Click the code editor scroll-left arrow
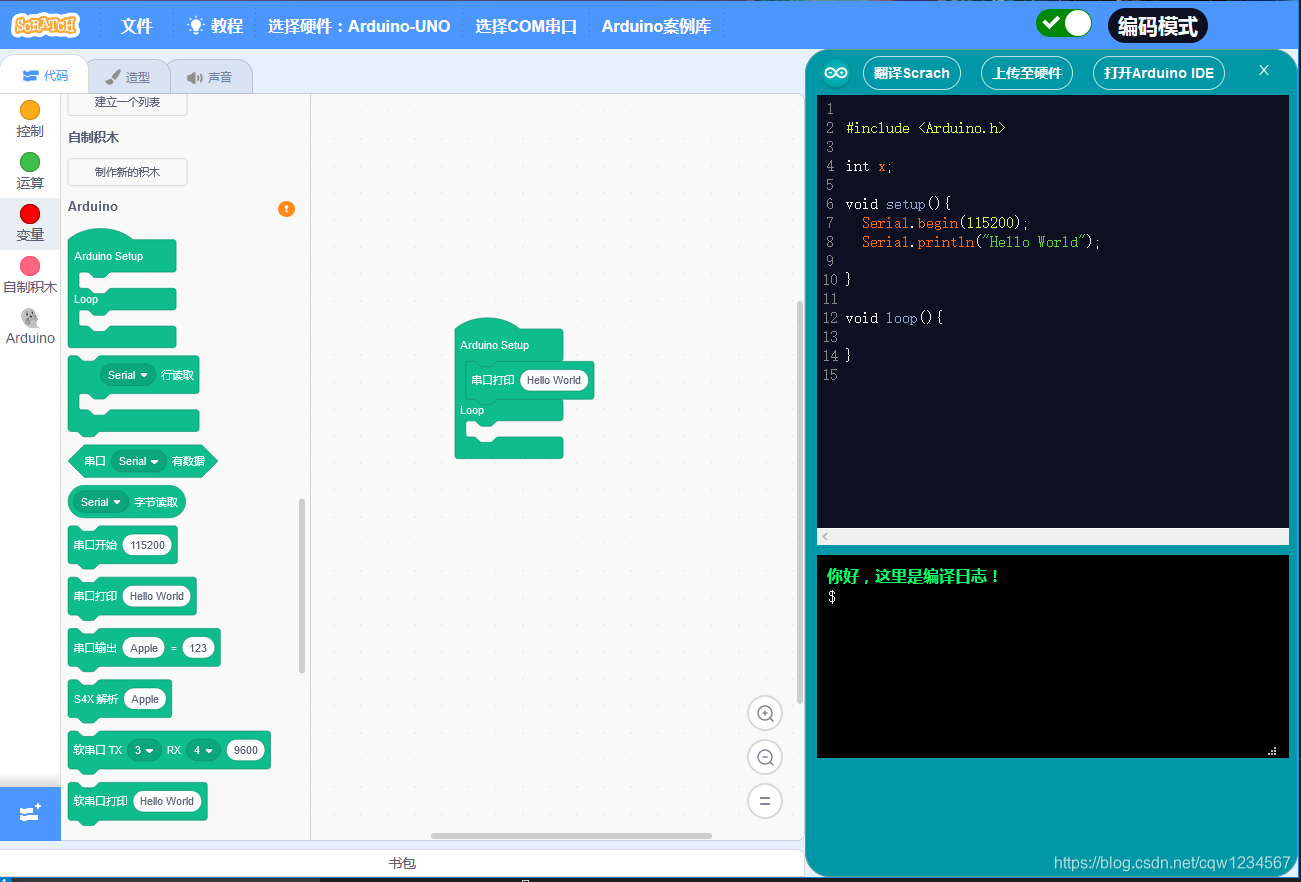Screen dimensions: 1301x882 coord(825,537)
